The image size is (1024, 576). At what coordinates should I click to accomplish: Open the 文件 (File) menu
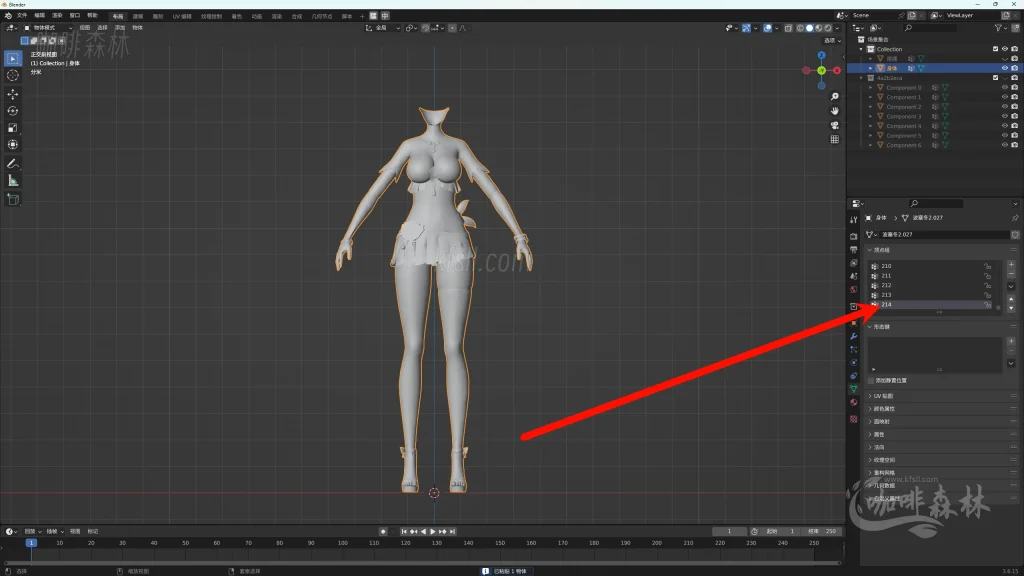(22, 16)
